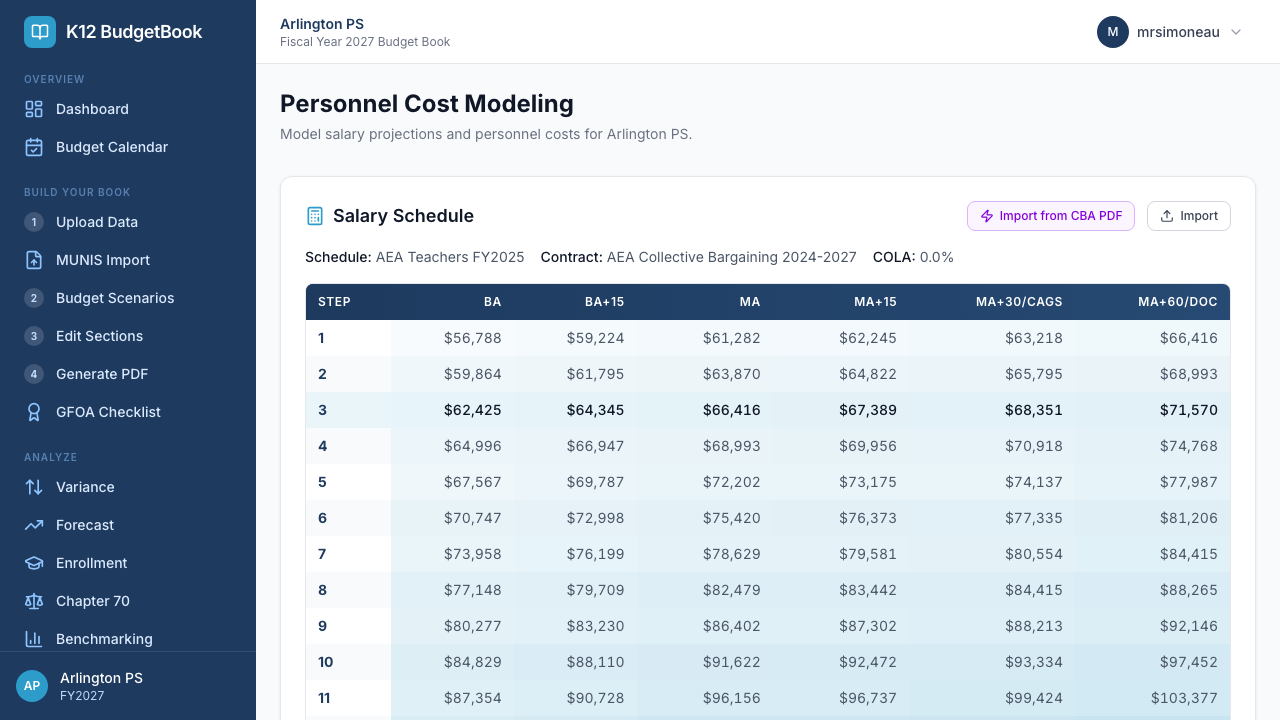Select the MUNIS Import file icon
This screenshot has height=720, width=1280.
click(x=34, y=260)
